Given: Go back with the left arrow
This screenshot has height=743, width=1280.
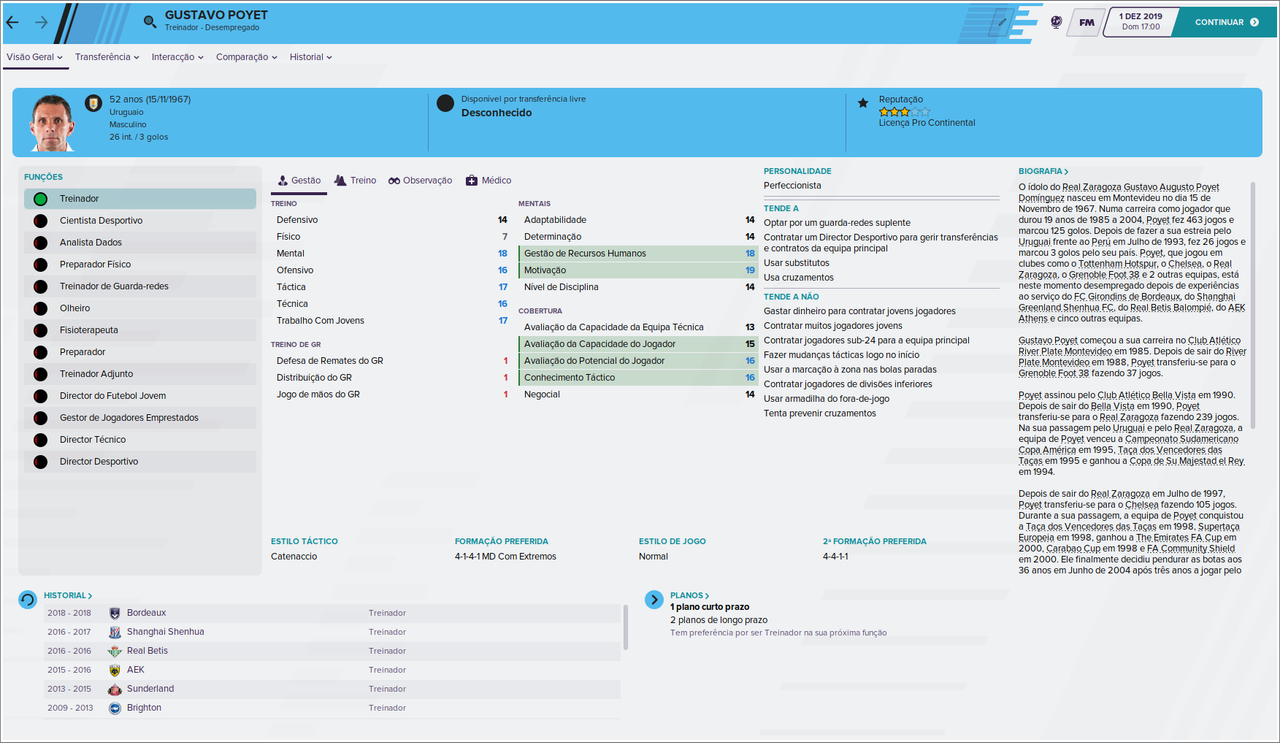Looking at the screenshot, I should (x=12, y=21).
